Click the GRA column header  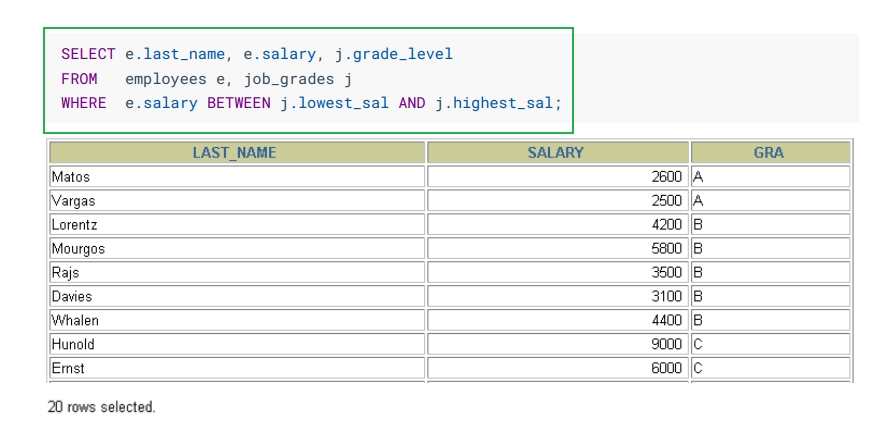(771, 153)
